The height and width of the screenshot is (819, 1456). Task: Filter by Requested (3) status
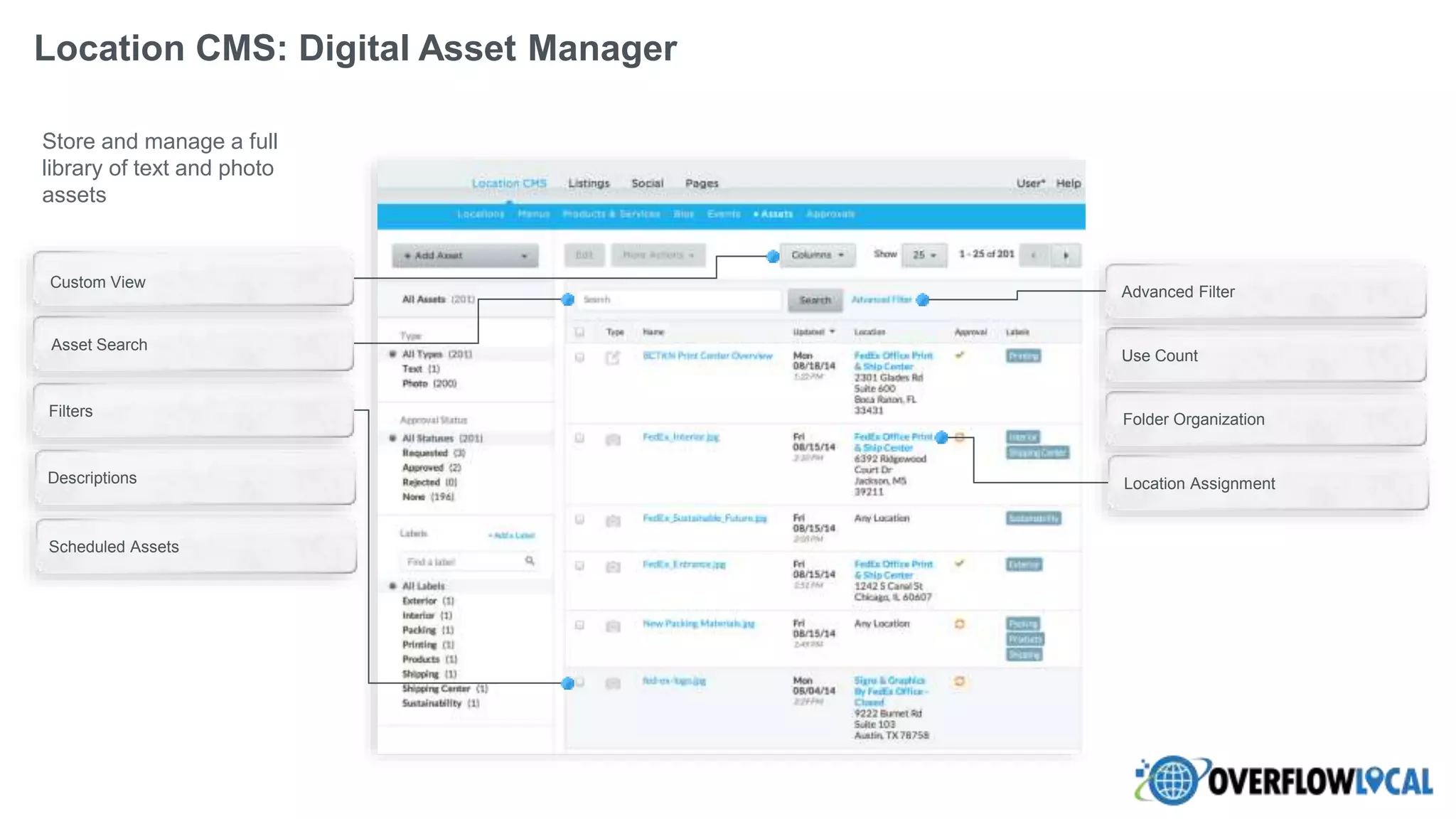(434, 453)
